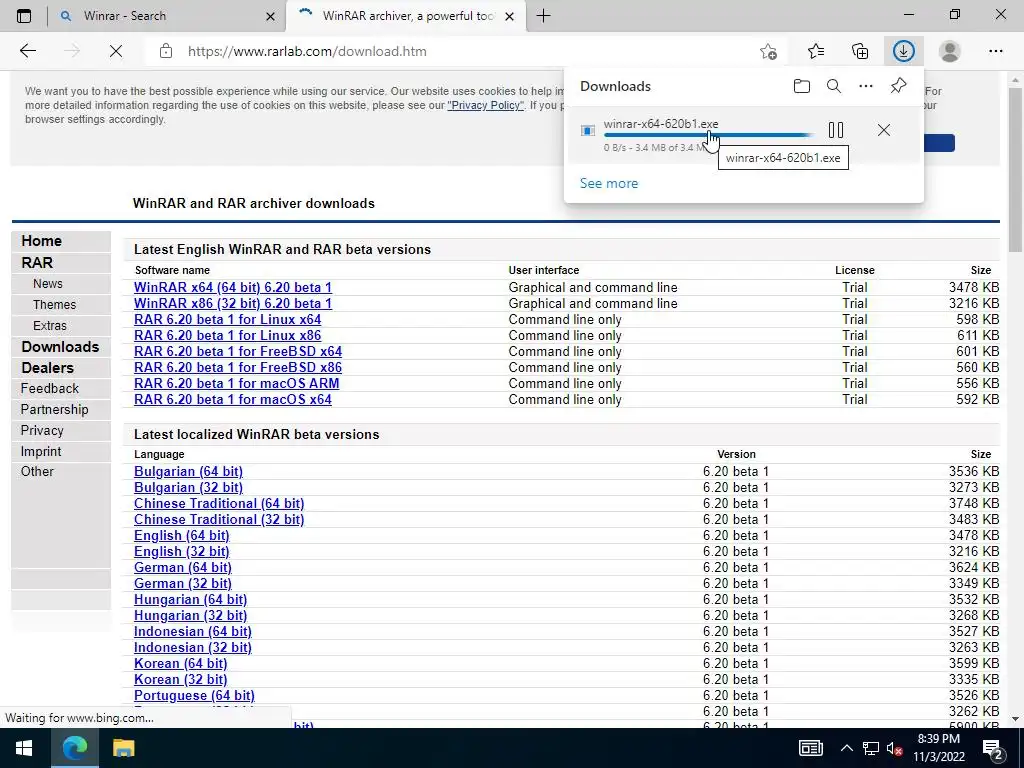
Task: Cancel the winrar-x64-620b1.exe download
Action: tap(884, 130)
